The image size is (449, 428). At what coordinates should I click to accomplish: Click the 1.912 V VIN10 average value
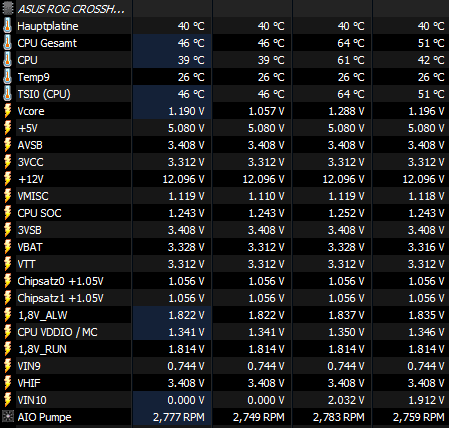(426, 400)
